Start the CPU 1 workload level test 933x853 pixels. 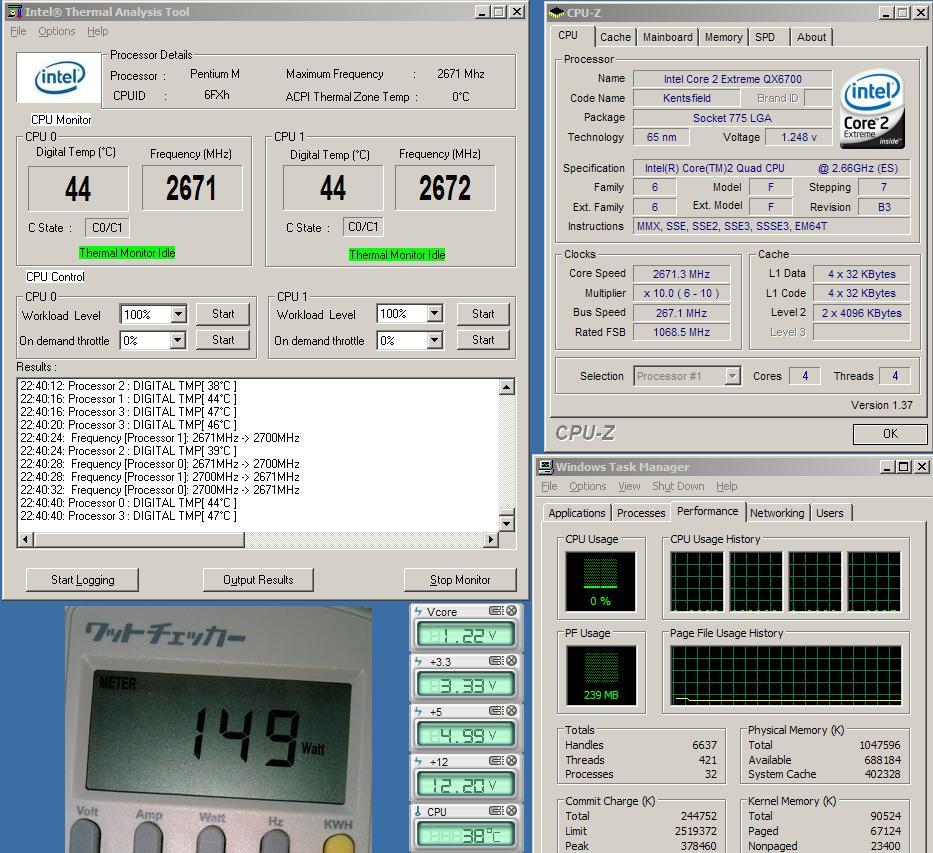click(483, 313)
